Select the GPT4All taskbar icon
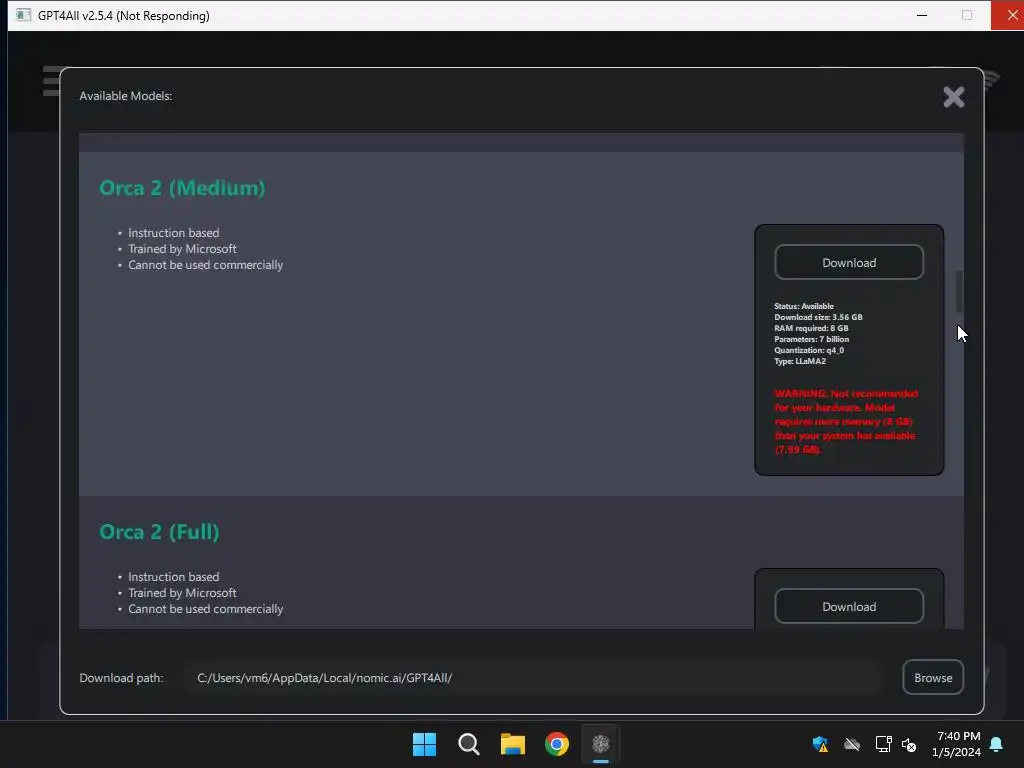The image size is (1024, 768). pos(601,744)
